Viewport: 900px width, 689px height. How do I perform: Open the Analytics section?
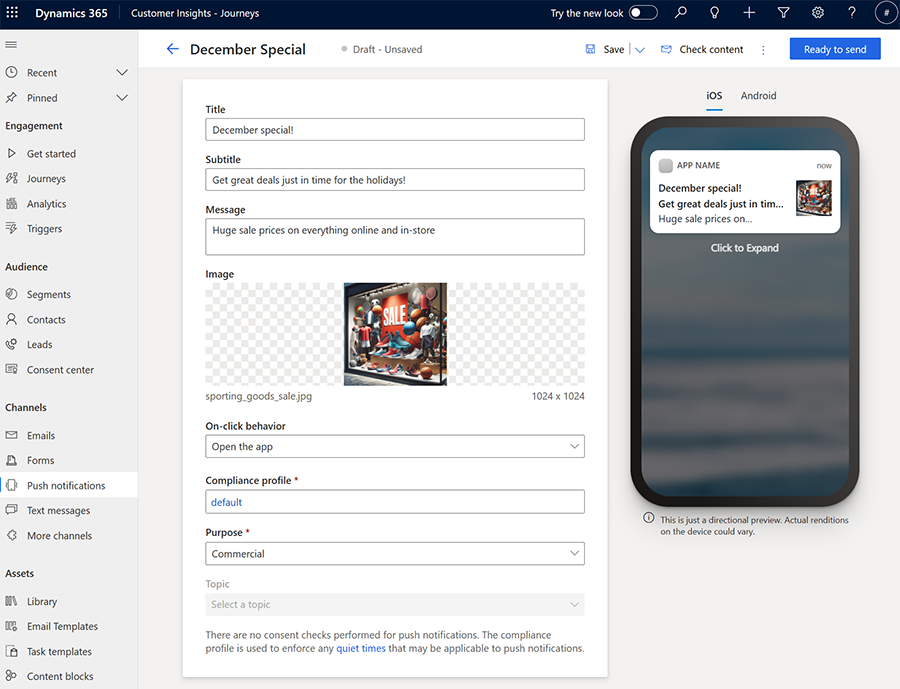tap(49, 203)
